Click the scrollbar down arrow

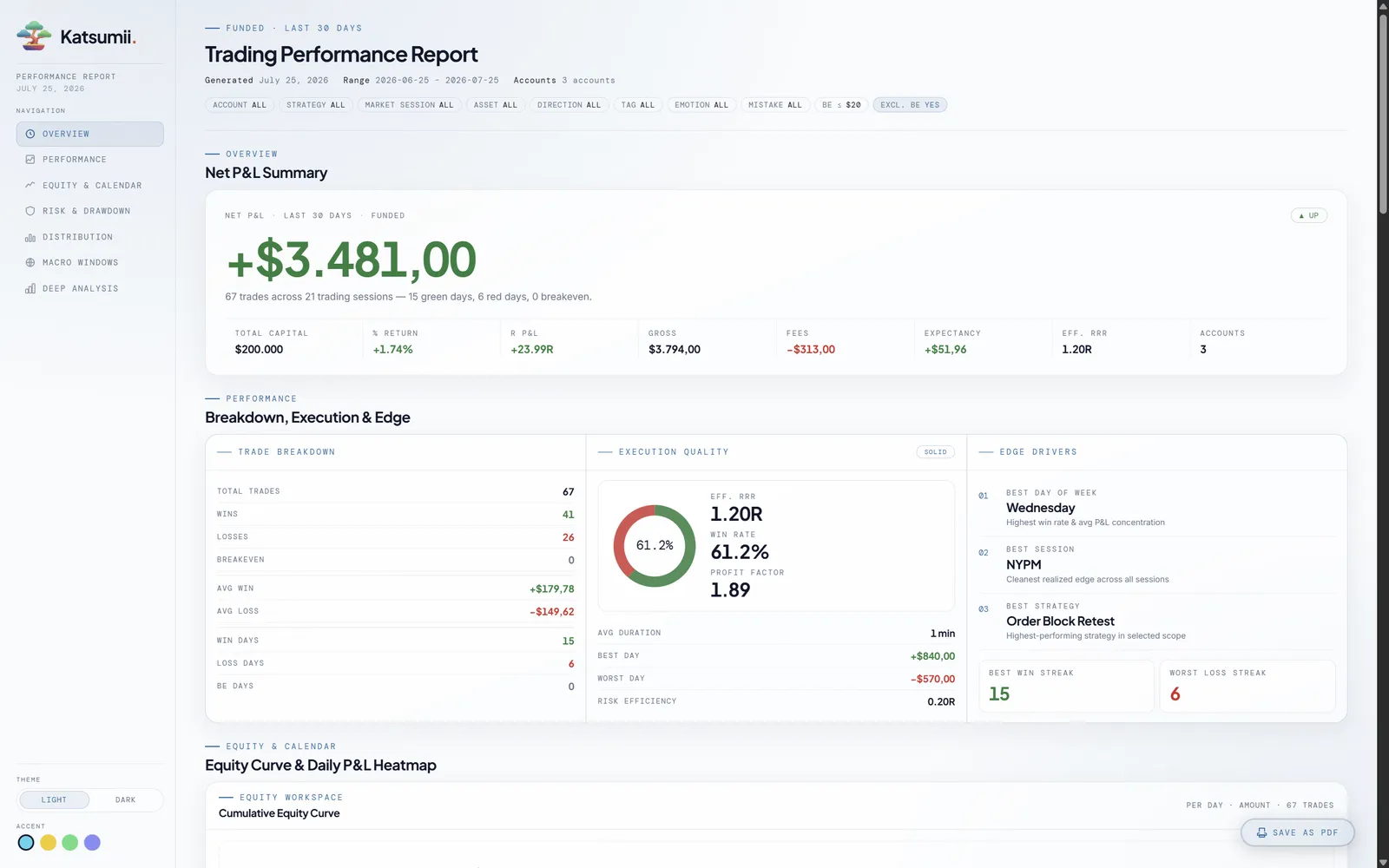[x=1383, y=863]
